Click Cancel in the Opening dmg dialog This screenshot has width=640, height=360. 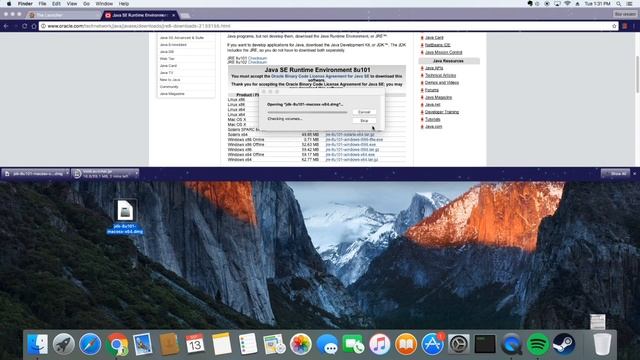(364, 112)
